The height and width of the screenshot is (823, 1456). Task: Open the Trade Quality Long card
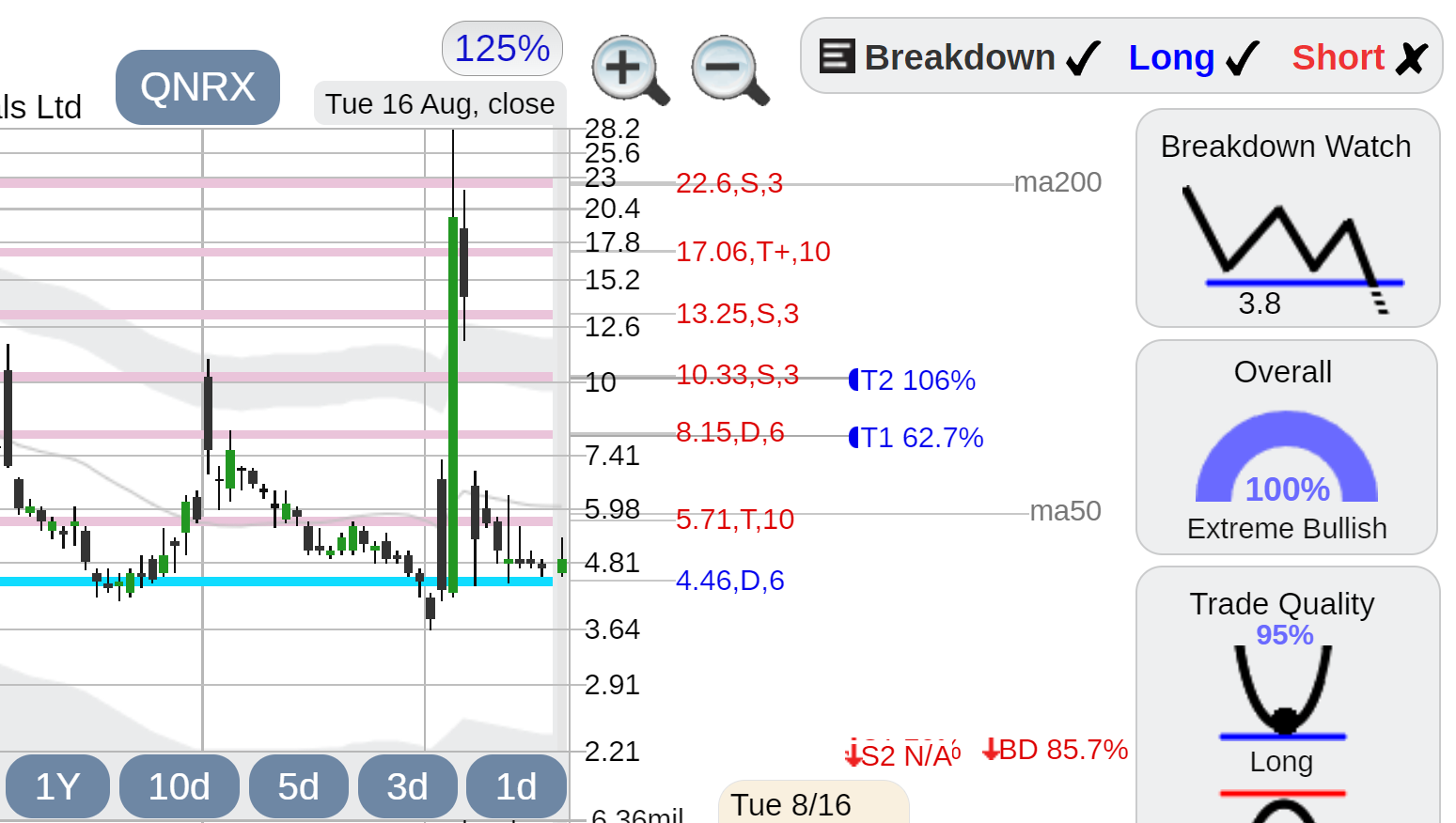(1288, 695)
